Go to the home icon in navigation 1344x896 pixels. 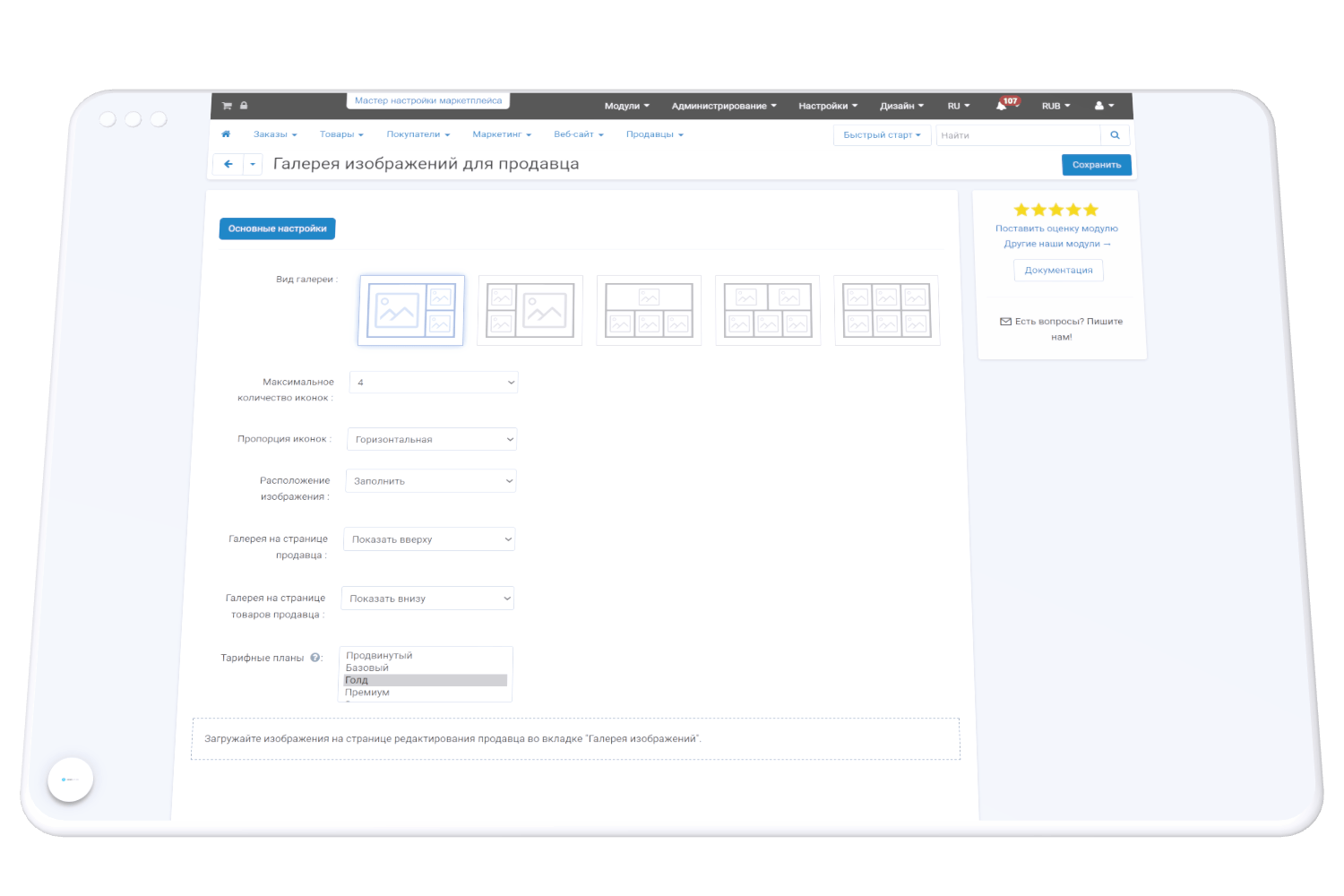pos(226,134)
